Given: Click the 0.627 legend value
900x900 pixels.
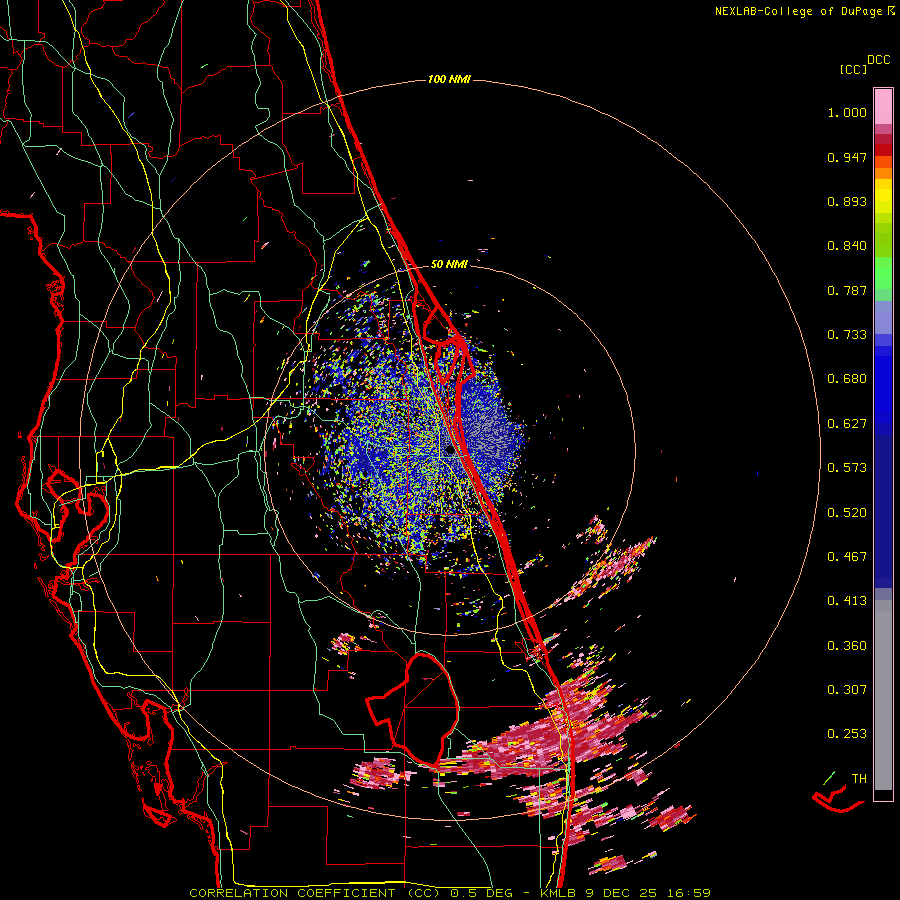Looking at the screenshot, I should (847, 424).
